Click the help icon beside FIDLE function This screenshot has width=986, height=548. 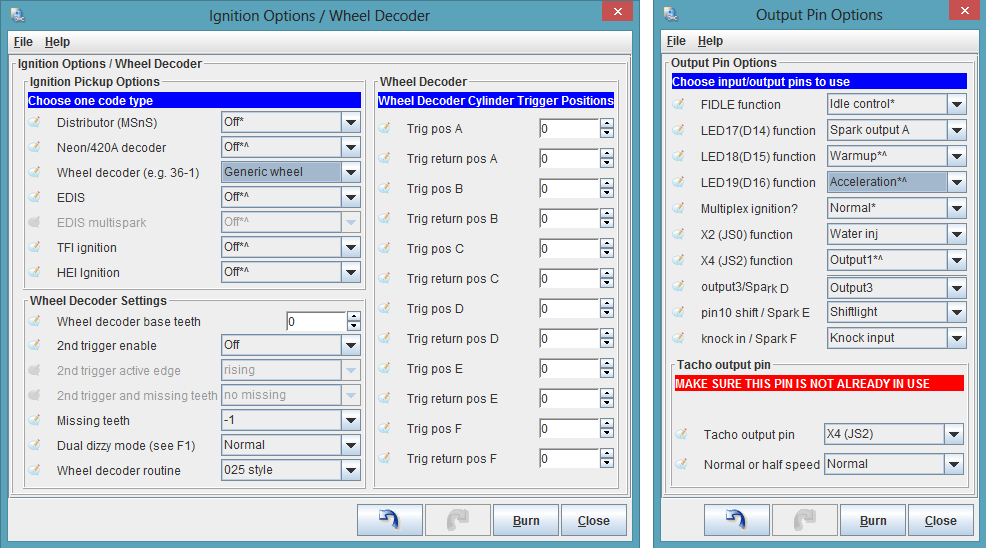coord(679,104)
